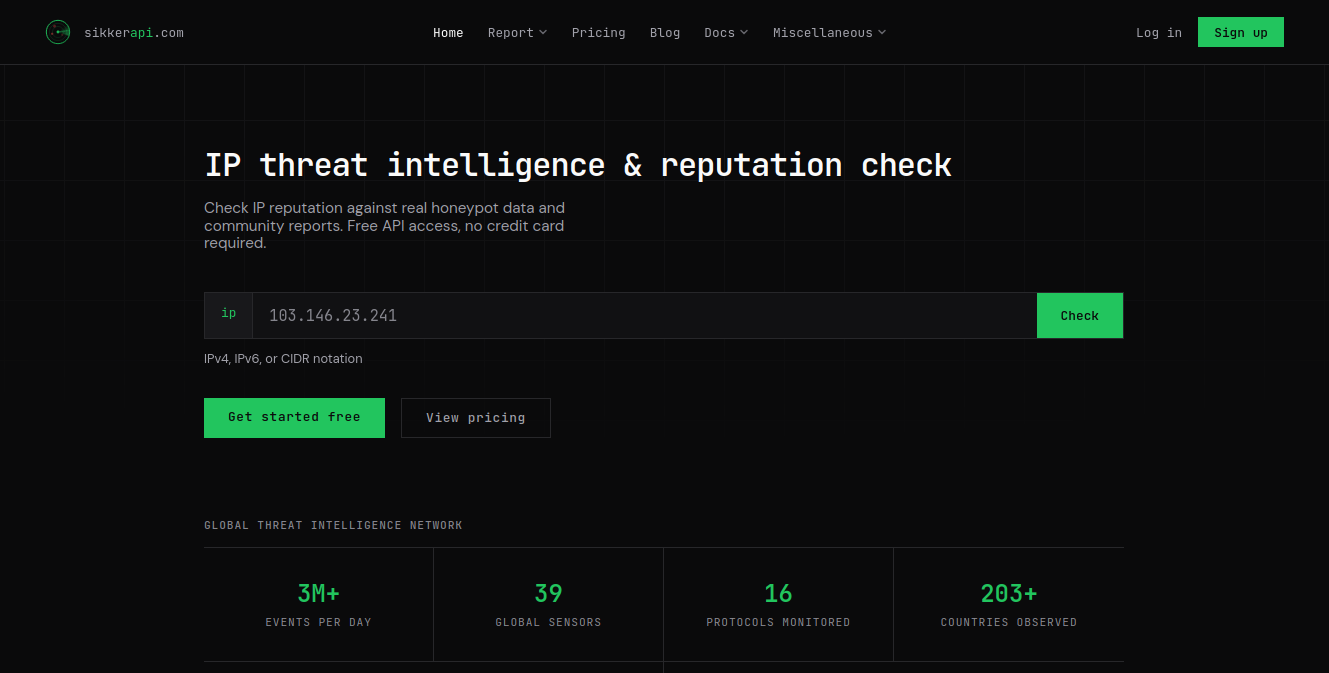1329x673 pixels.
Task: Click the 3M+ events per day stat
Action: pos(318,604)
